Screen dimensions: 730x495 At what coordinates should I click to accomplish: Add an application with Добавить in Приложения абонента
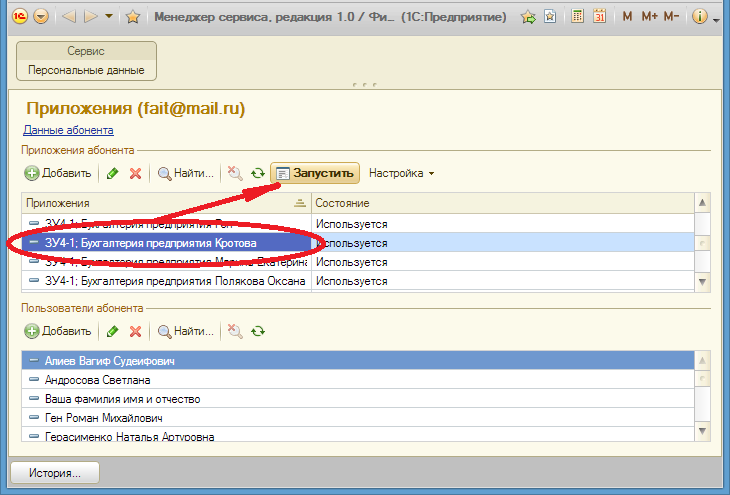point(58,173)
